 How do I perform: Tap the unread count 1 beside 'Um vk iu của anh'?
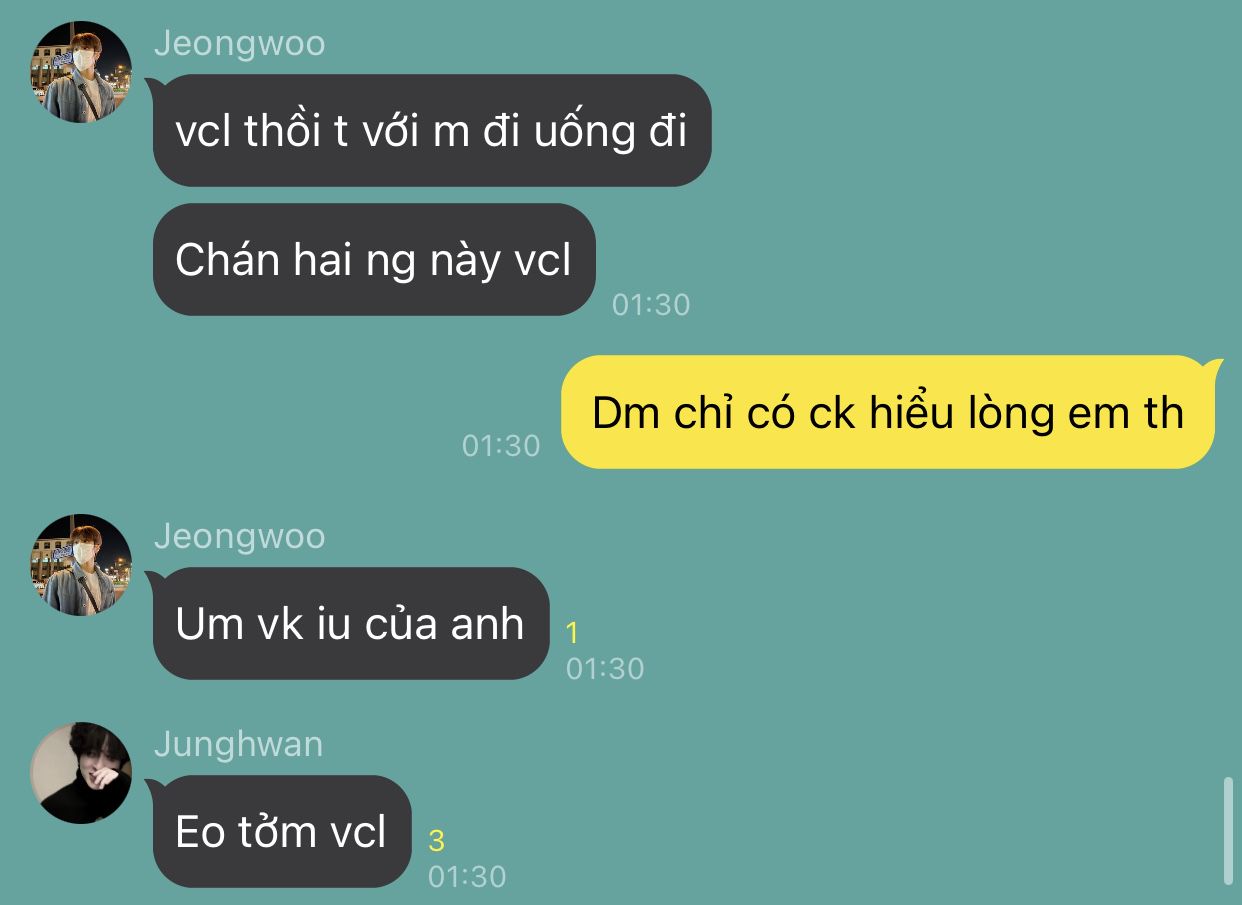point(572,633)
